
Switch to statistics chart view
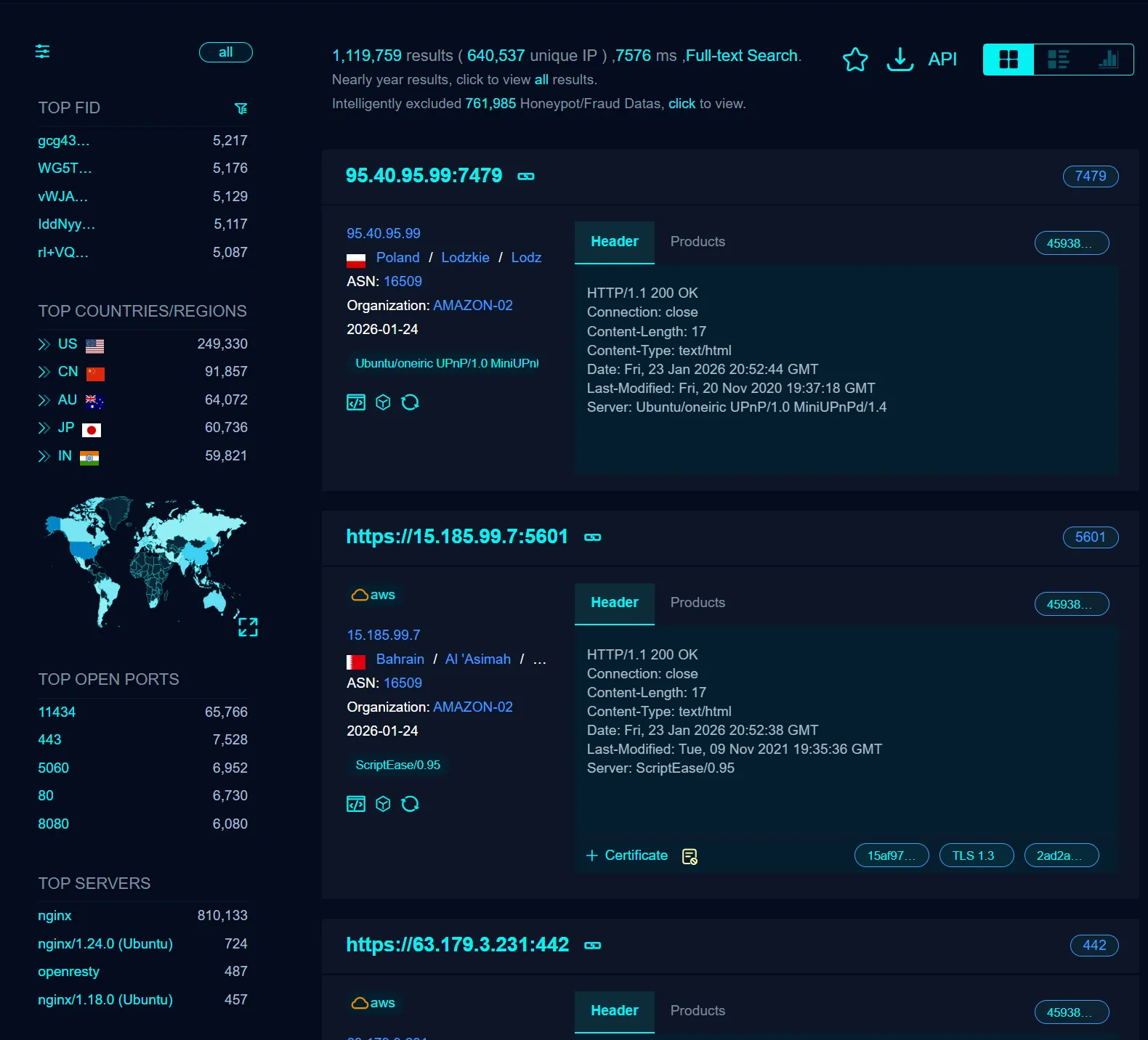tap(1108, 60)
